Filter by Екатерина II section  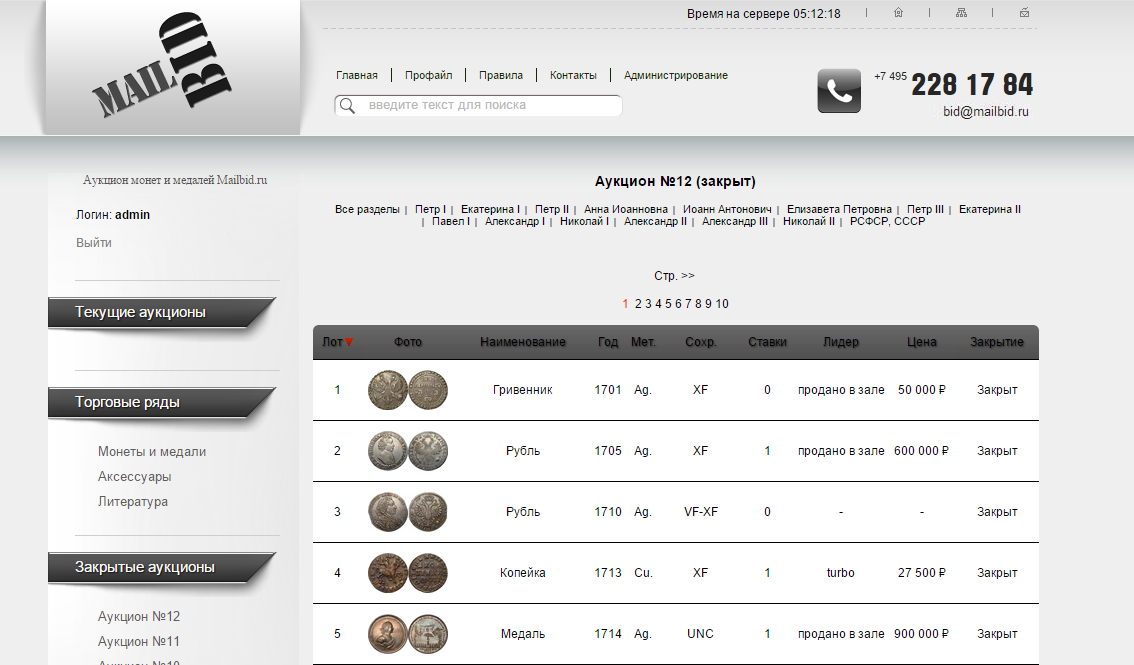pyautogui.click(x=989, y=209)
